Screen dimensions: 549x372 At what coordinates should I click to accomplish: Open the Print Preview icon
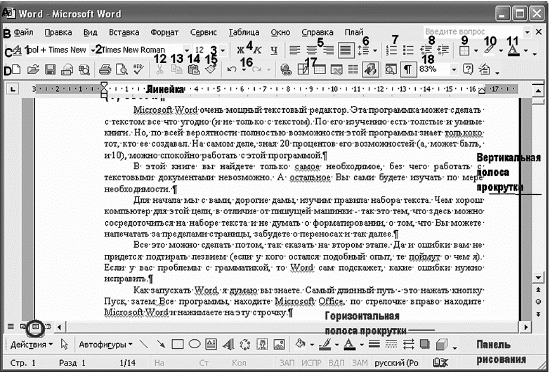coord(121,69)
